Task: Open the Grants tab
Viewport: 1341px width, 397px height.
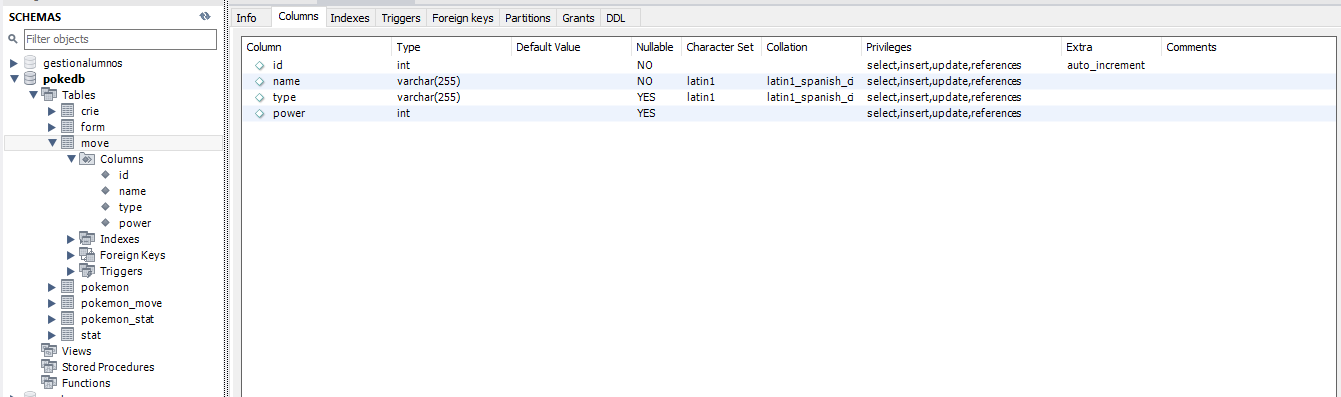Action: coord(578,18)
